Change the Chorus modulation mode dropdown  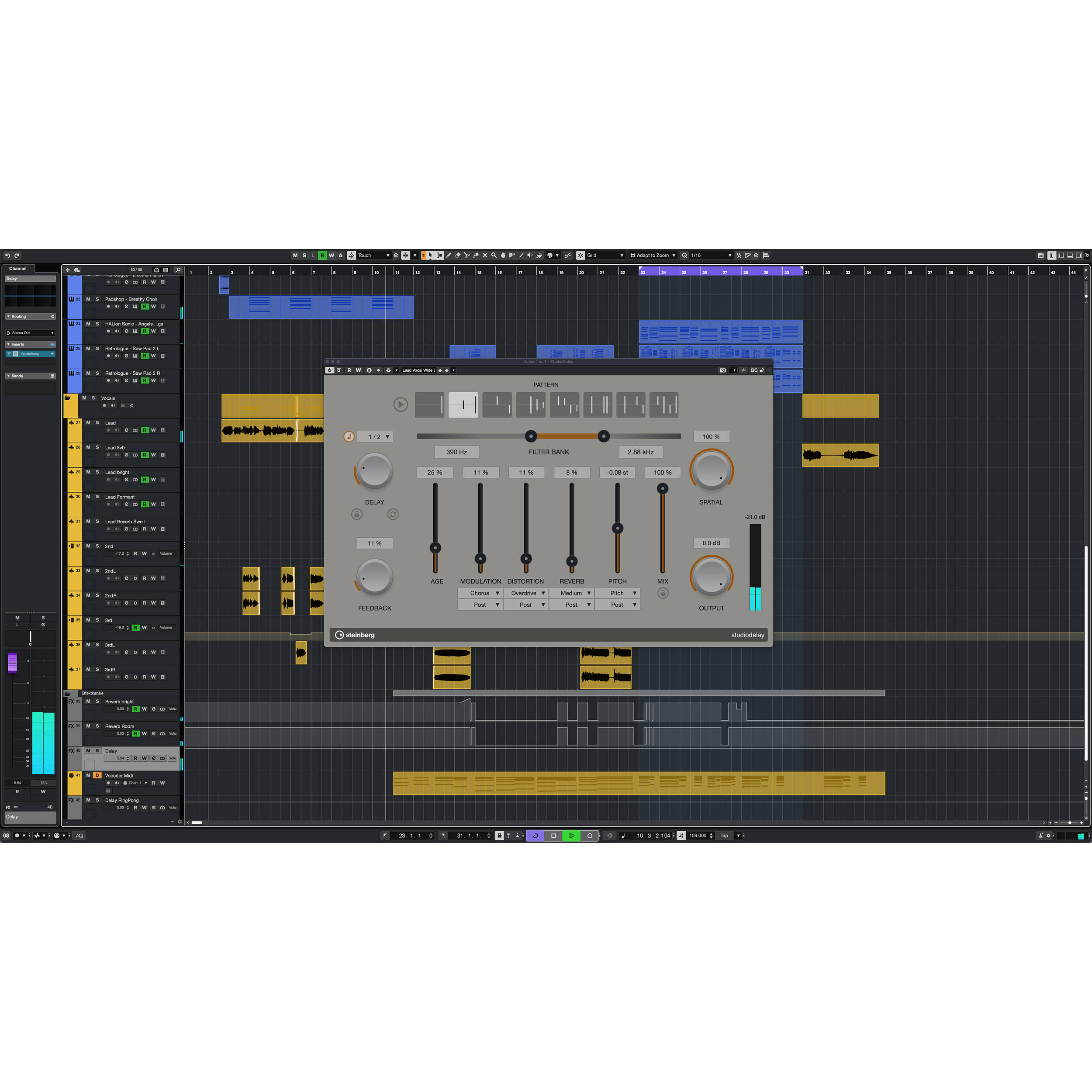click(480, 593)
